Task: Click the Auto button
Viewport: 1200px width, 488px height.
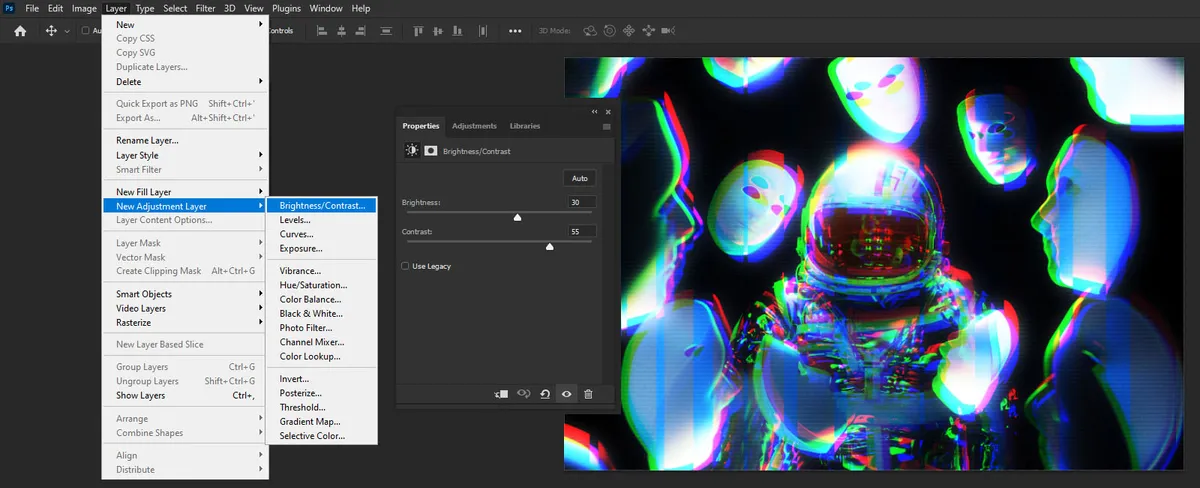Action: click(x=579, y=178)
